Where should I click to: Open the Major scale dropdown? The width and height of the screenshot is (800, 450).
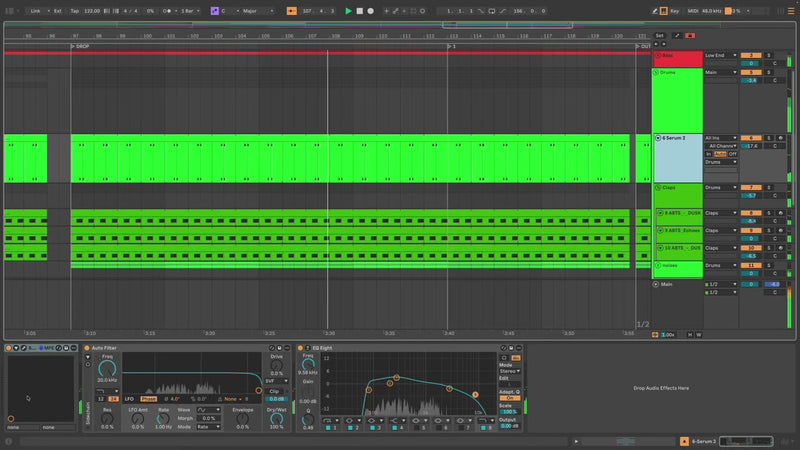pos(258,11)
